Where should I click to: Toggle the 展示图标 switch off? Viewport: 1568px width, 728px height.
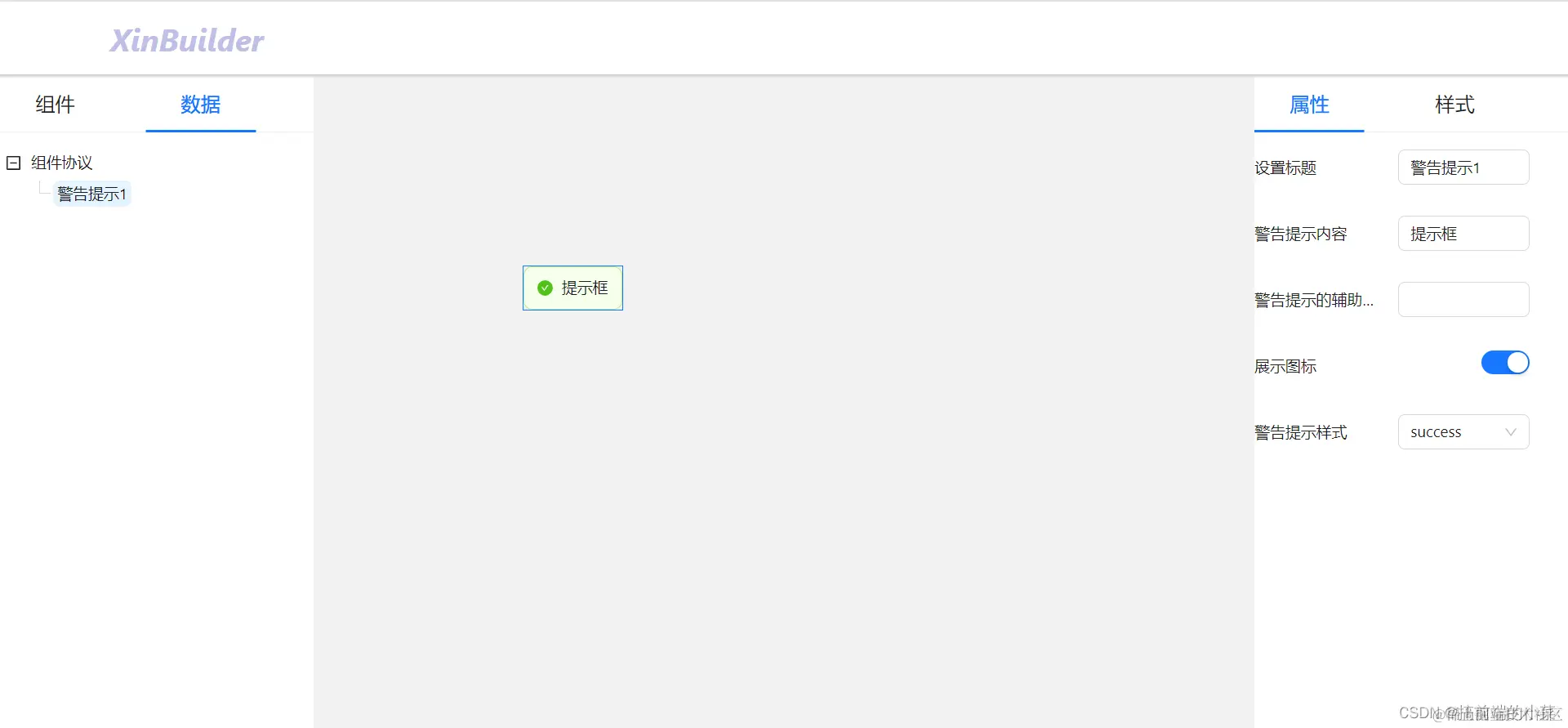click(x=1505, y=363)
